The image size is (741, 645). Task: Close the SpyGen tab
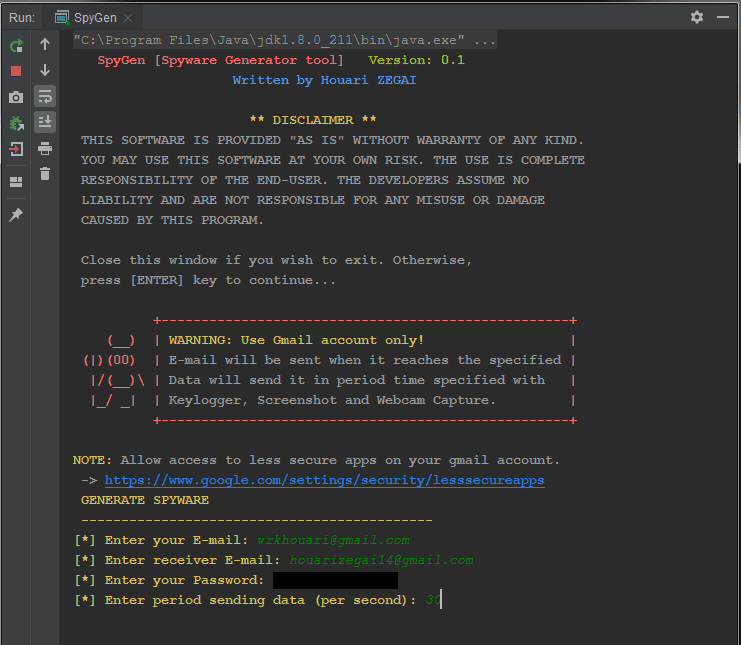(128, 18)
